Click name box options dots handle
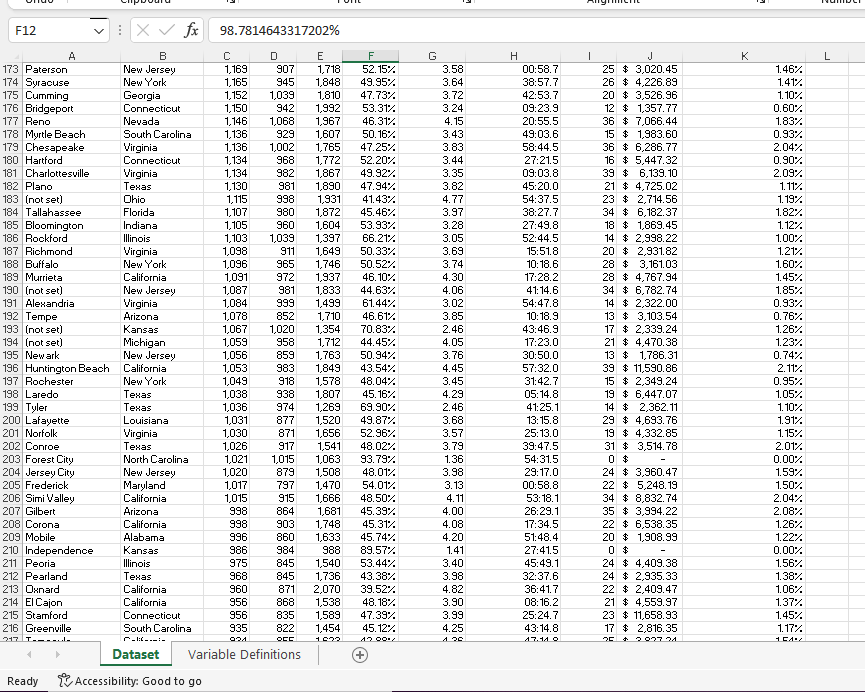The image size is (865, 692). [120, 30]
